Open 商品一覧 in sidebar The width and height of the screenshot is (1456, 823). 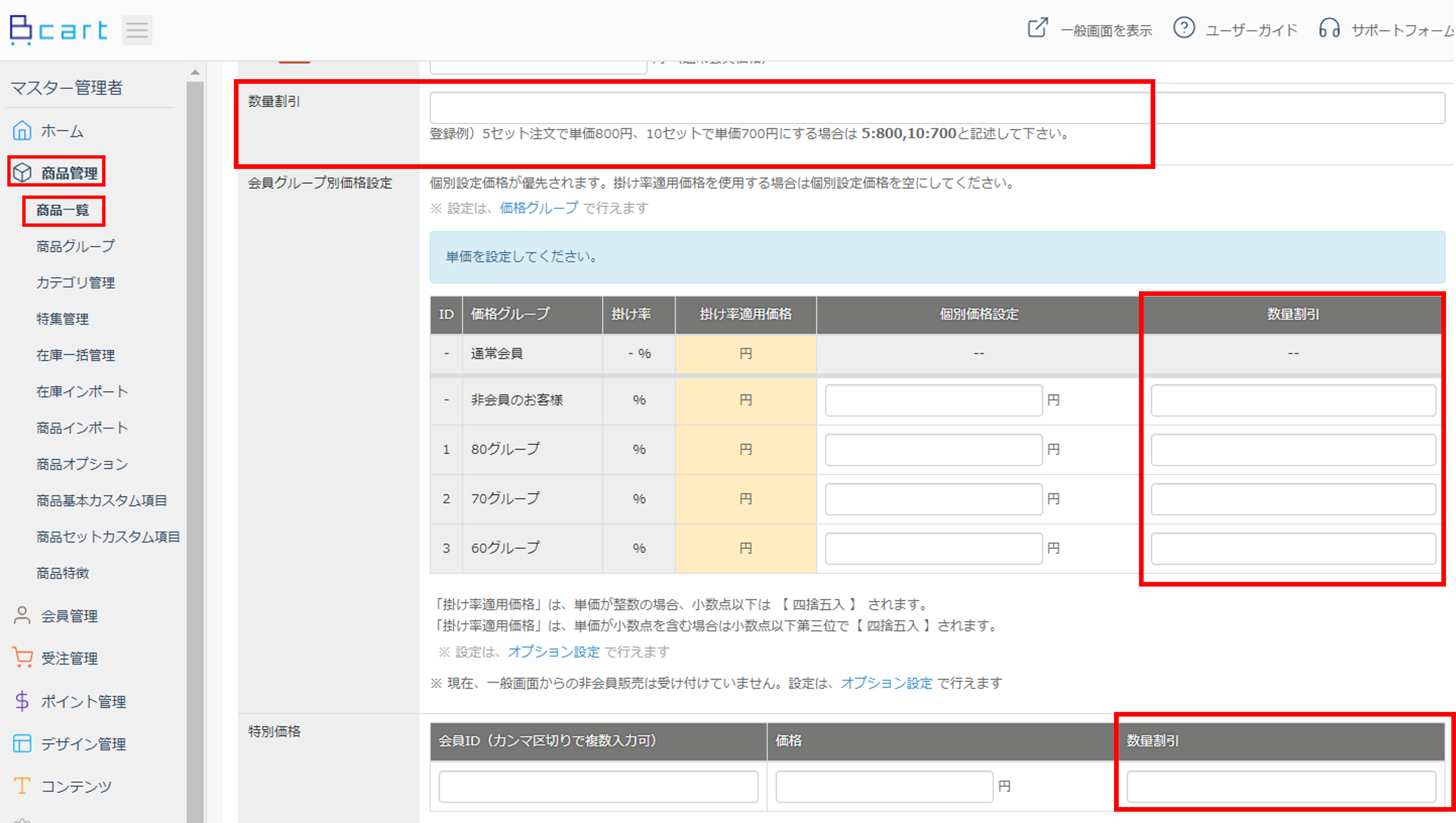click(x=63, y=210)
